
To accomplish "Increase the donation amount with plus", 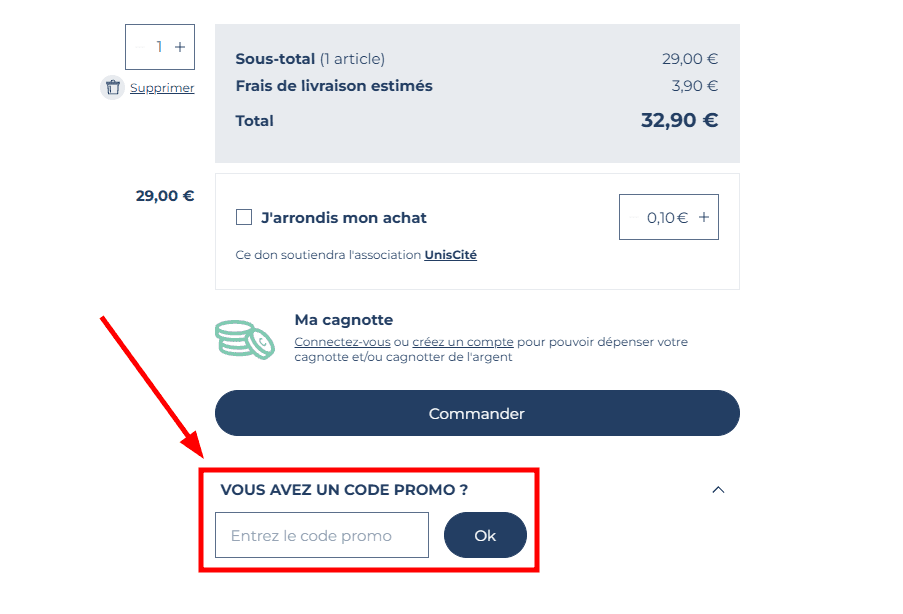I will (704, 217).
